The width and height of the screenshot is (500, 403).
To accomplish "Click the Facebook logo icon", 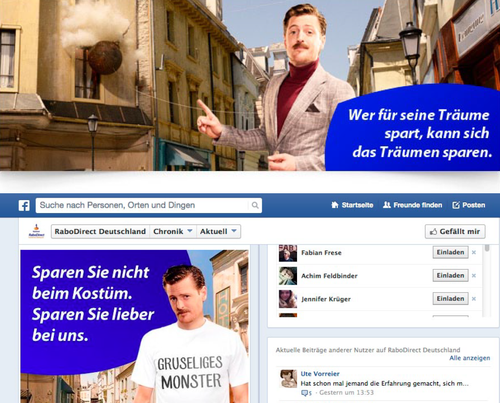I will [24, 205].
